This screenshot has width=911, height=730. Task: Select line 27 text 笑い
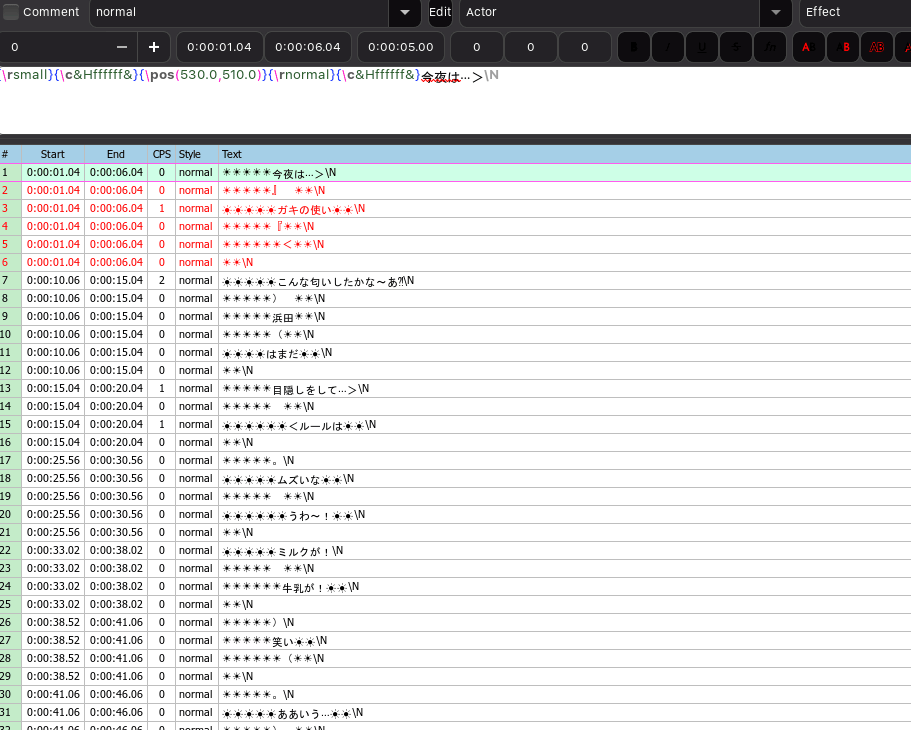[283, 642]
